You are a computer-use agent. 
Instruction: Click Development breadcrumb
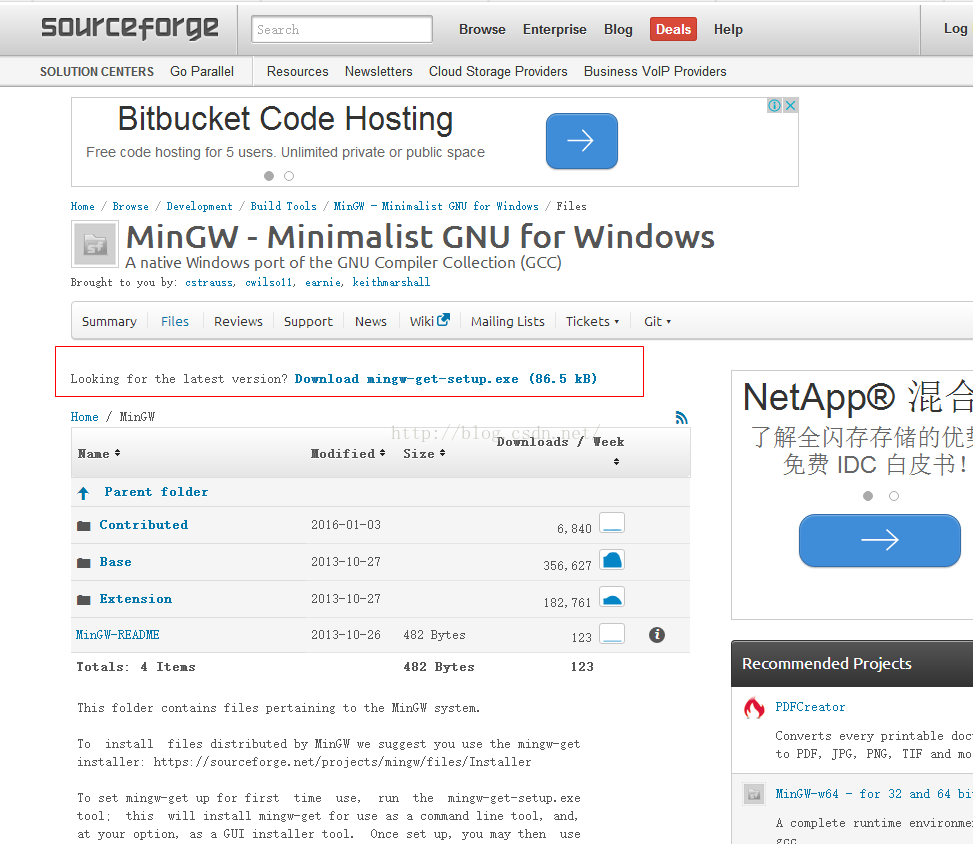[x=200, y=206]
